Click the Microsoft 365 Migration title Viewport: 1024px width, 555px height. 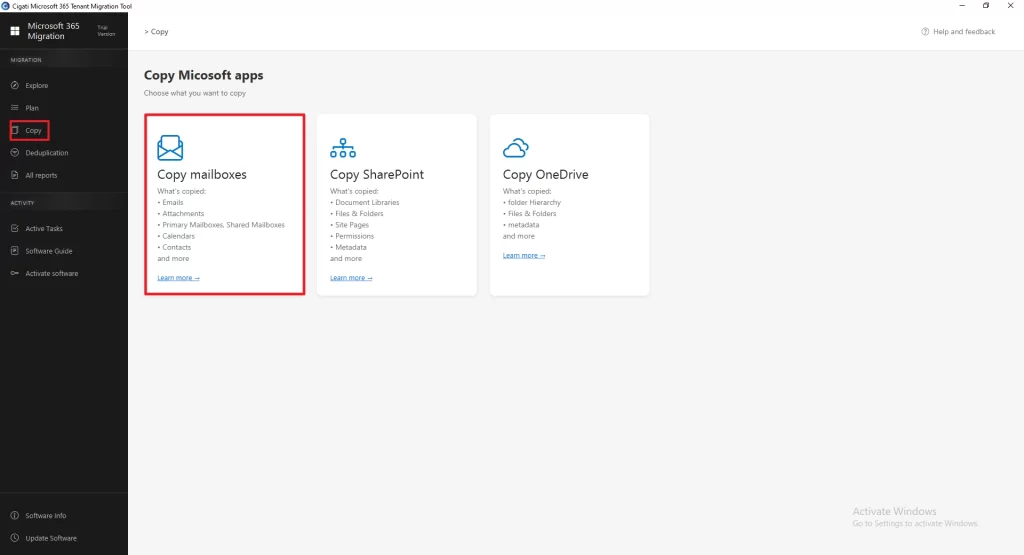click(53, 31)
